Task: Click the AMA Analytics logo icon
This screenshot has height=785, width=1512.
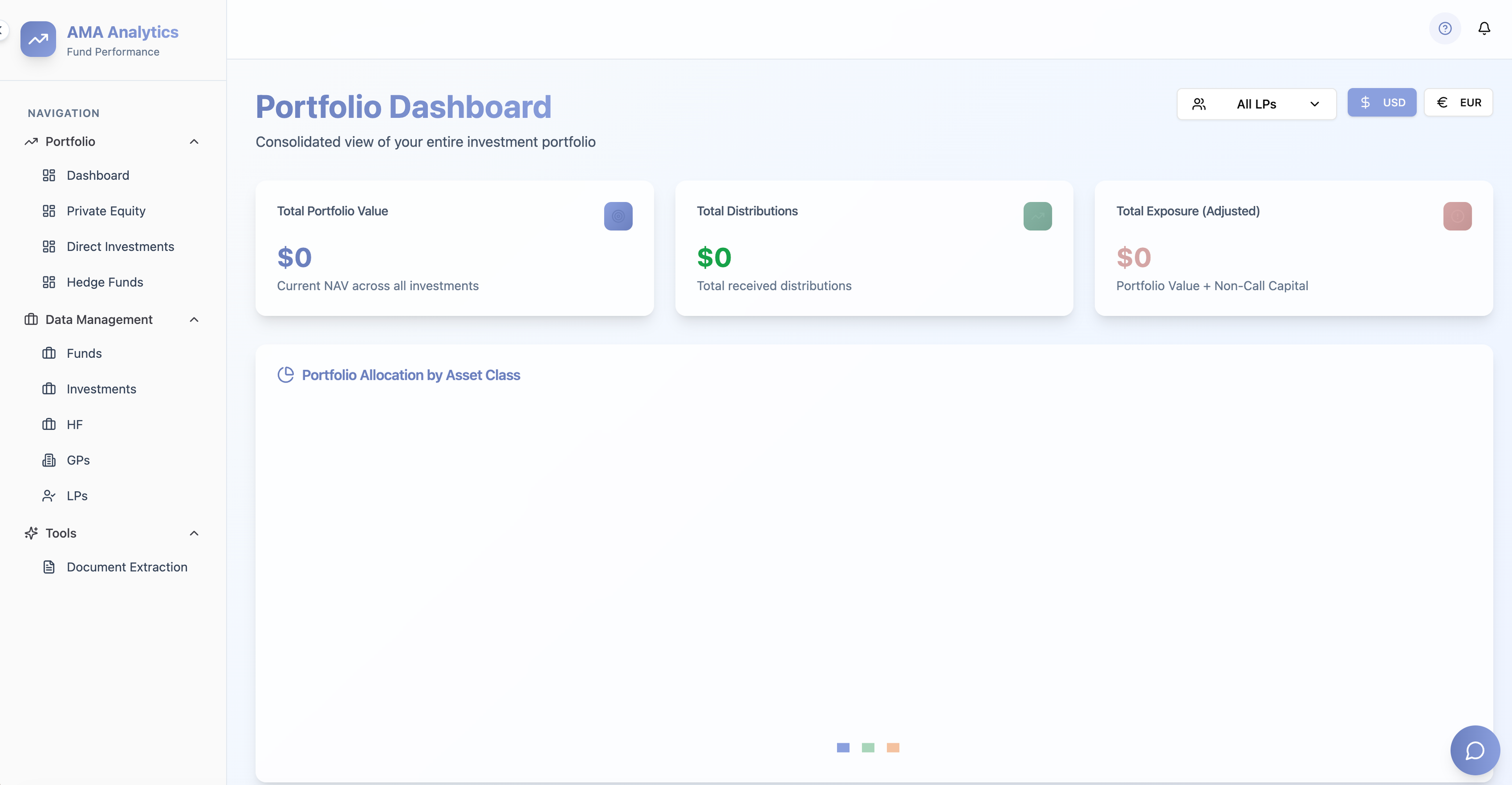Action: 38,39
